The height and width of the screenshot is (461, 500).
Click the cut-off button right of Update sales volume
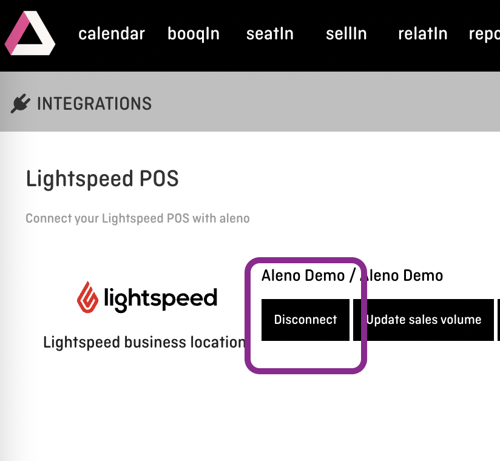point(499,320)
